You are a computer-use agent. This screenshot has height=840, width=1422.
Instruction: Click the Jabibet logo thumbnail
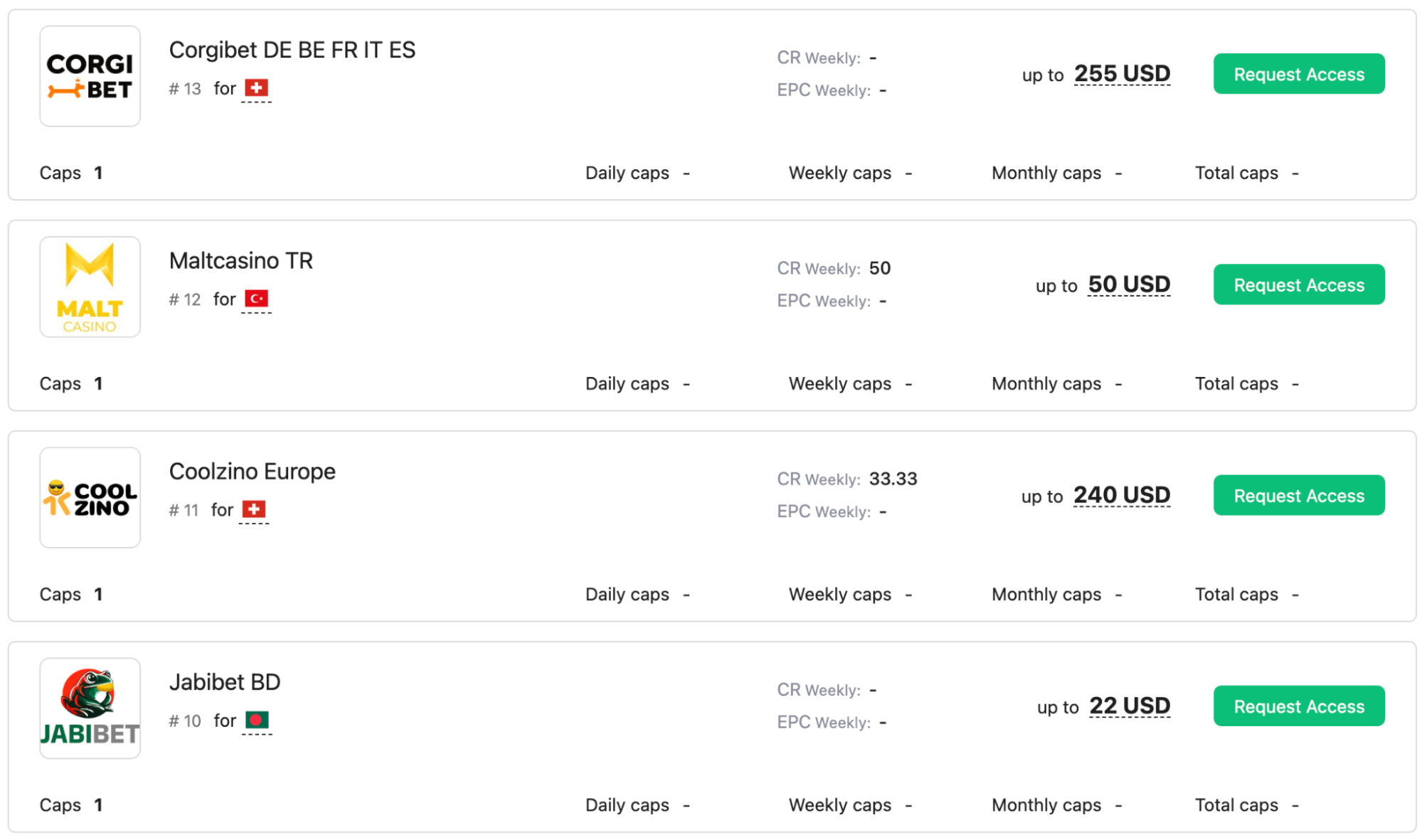(90, 708)
